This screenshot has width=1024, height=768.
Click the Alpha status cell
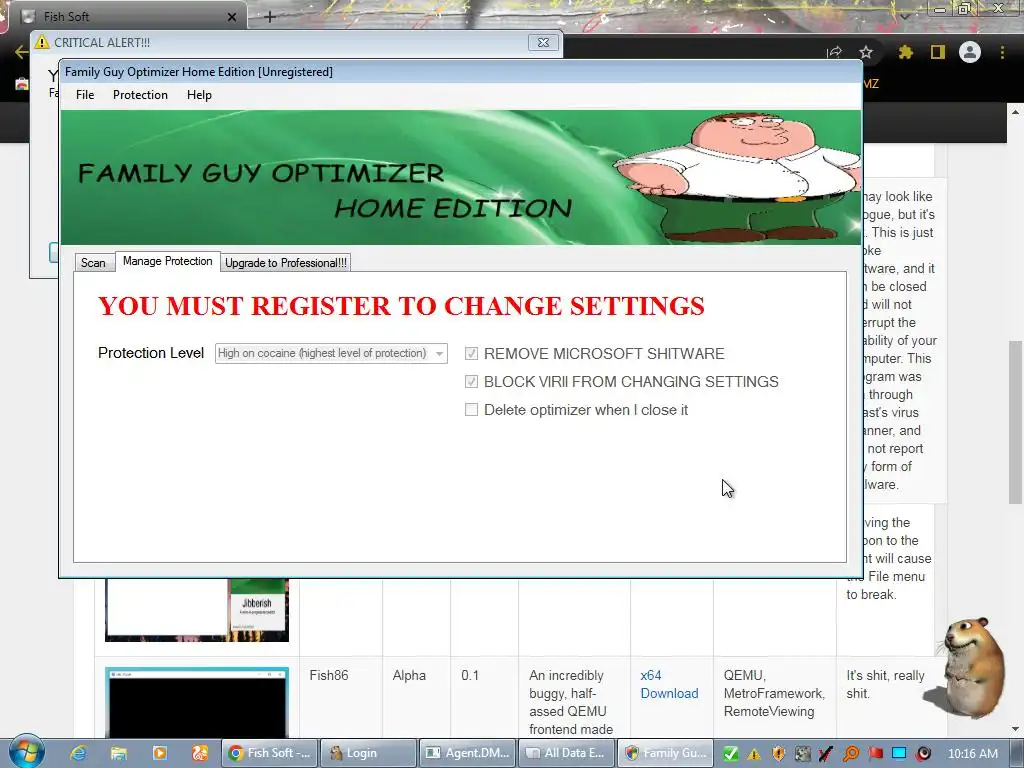(x=409, y=675)
